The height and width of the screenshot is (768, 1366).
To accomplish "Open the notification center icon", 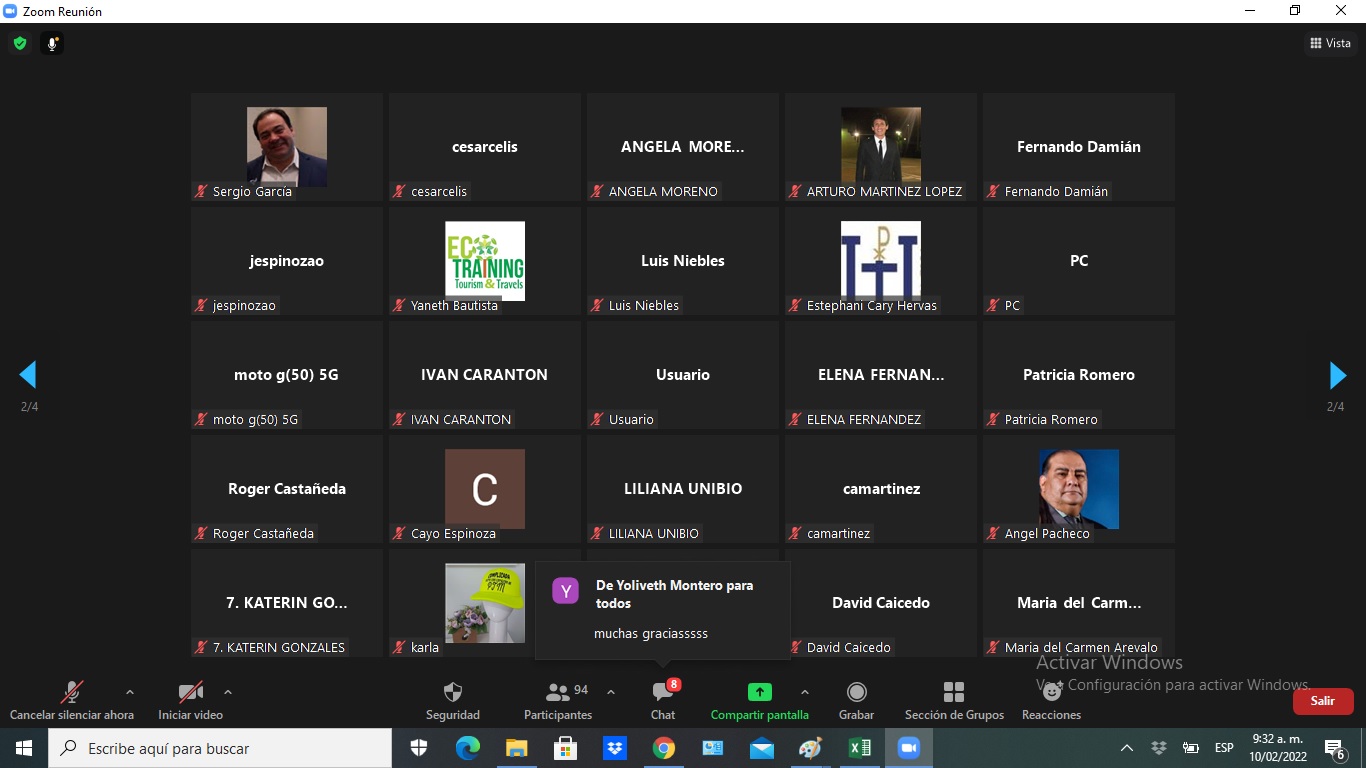I will pos(1334,748).
